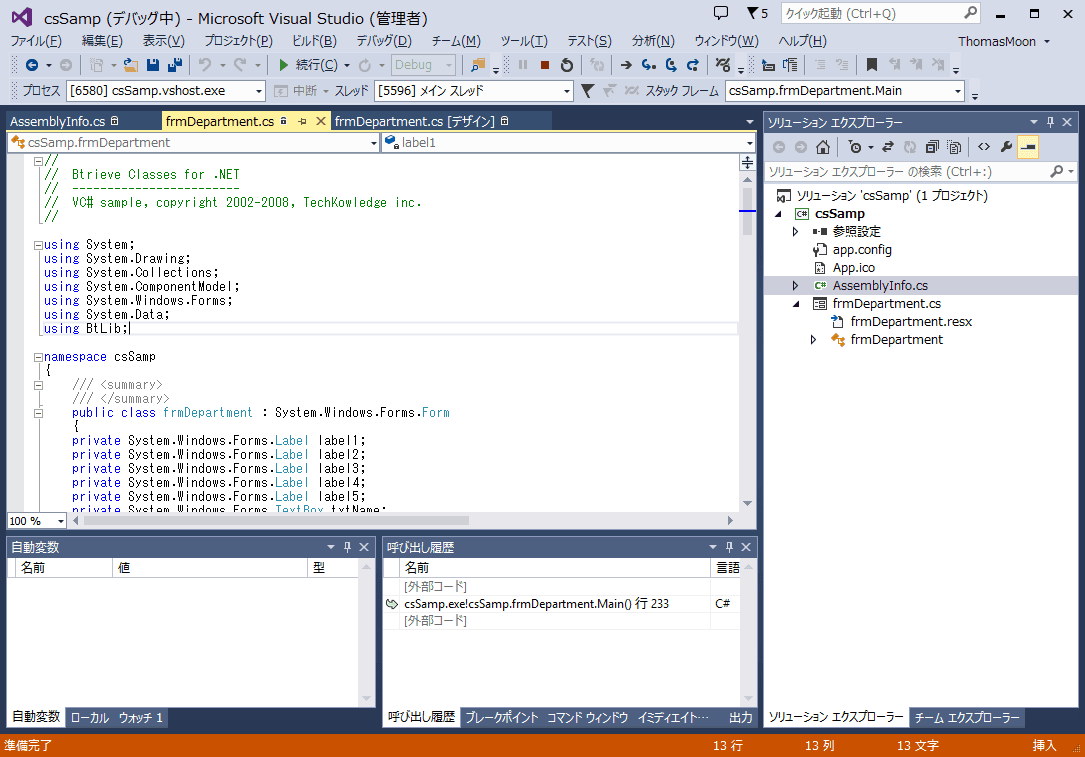Viewport: 1085px width, 757px height.
Task: Click the Step Out icon
Action: pos(693,65)
